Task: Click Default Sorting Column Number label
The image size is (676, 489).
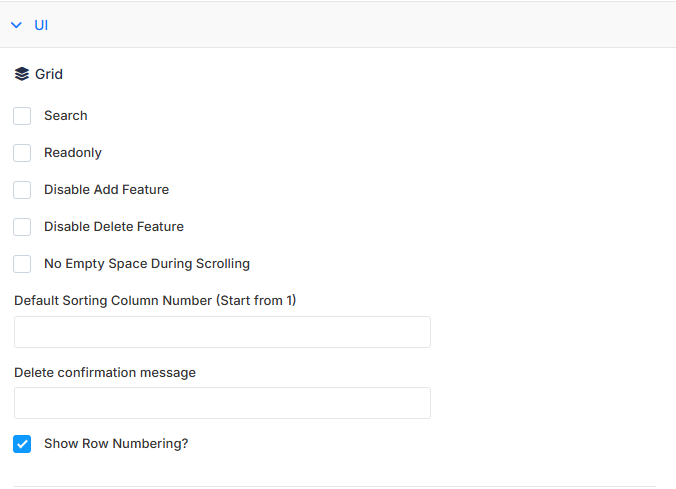Action: tap(155, 301)
